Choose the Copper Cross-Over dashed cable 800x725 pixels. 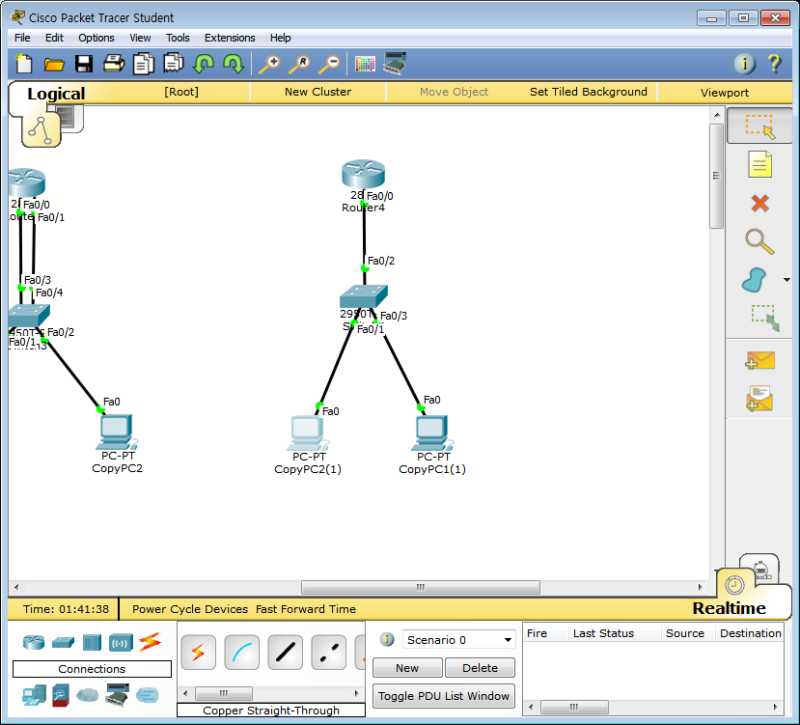click(x=329, y=652)
